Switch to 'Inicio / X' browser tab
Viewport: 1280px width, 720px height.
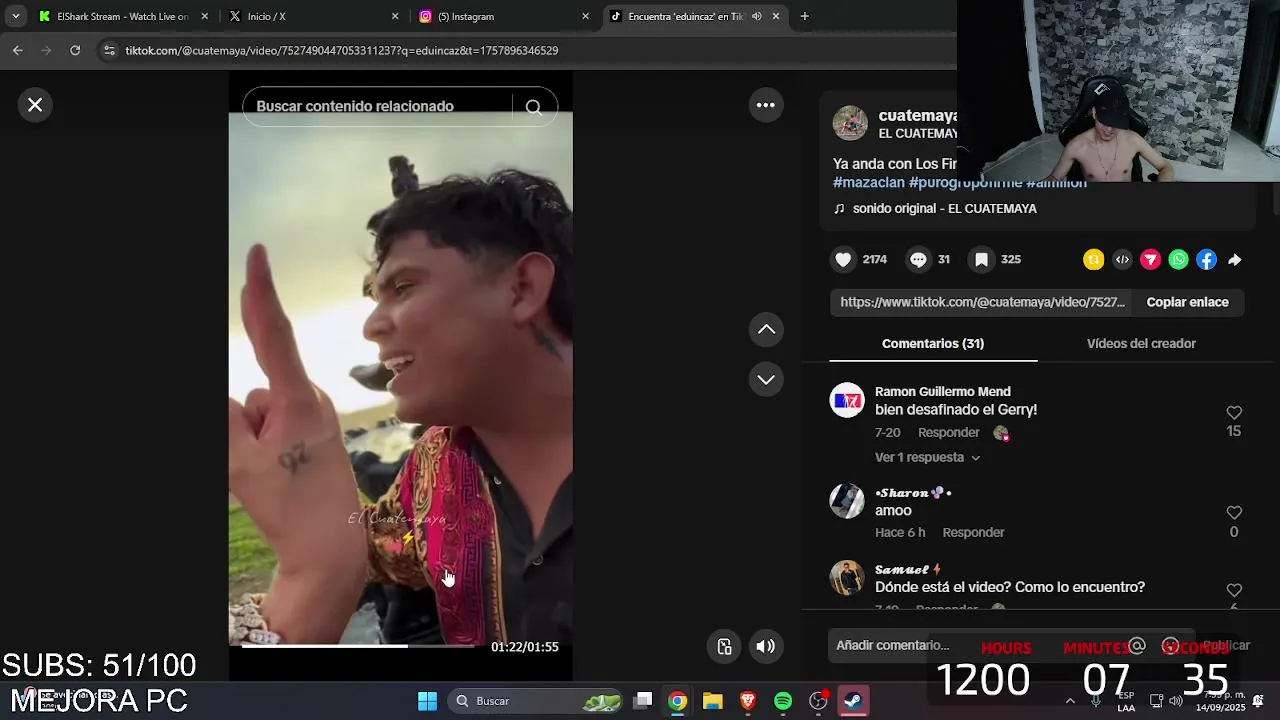click(x=313, y=16)
